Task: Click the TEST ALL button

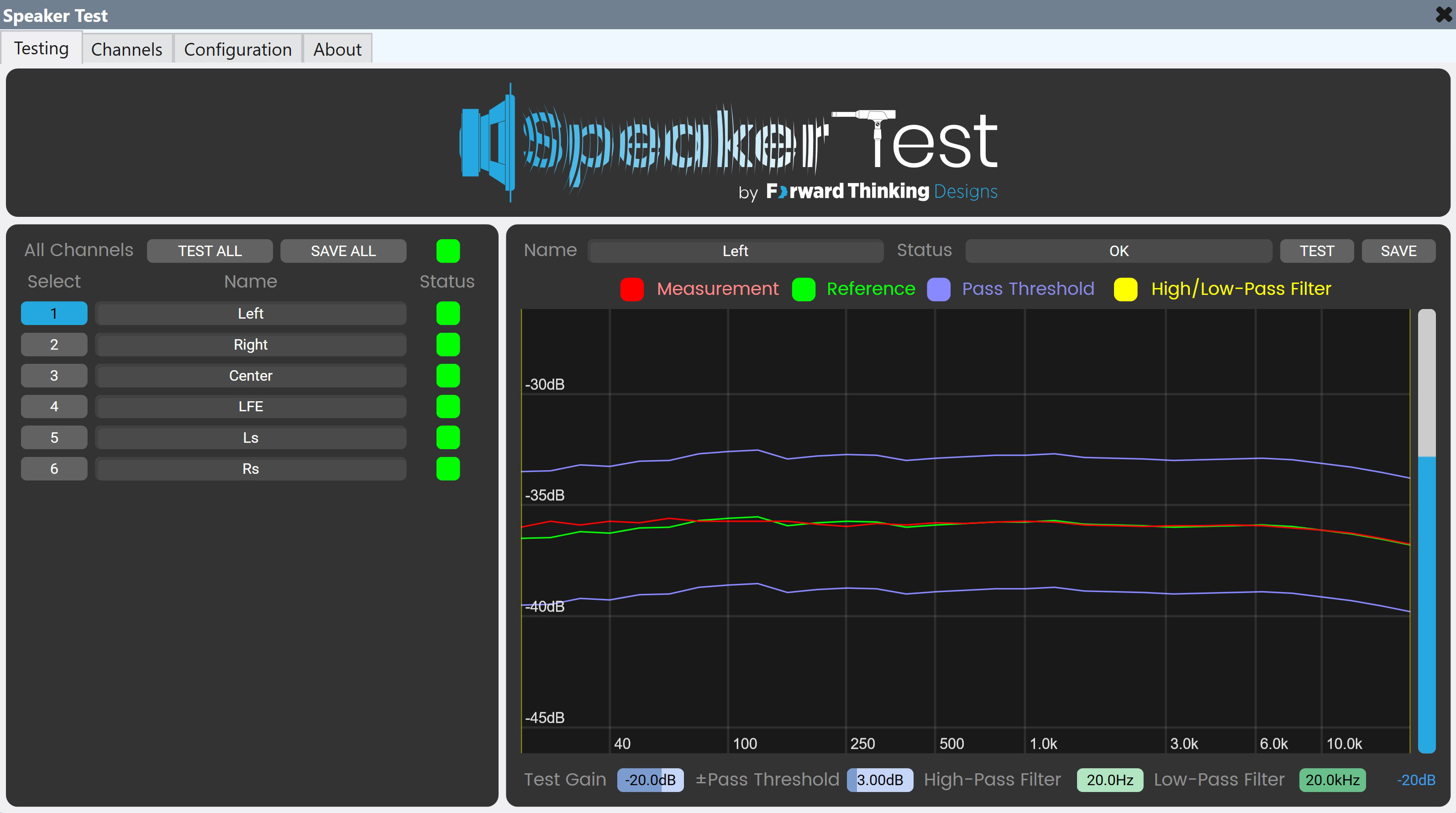Action: click(210, 251)
